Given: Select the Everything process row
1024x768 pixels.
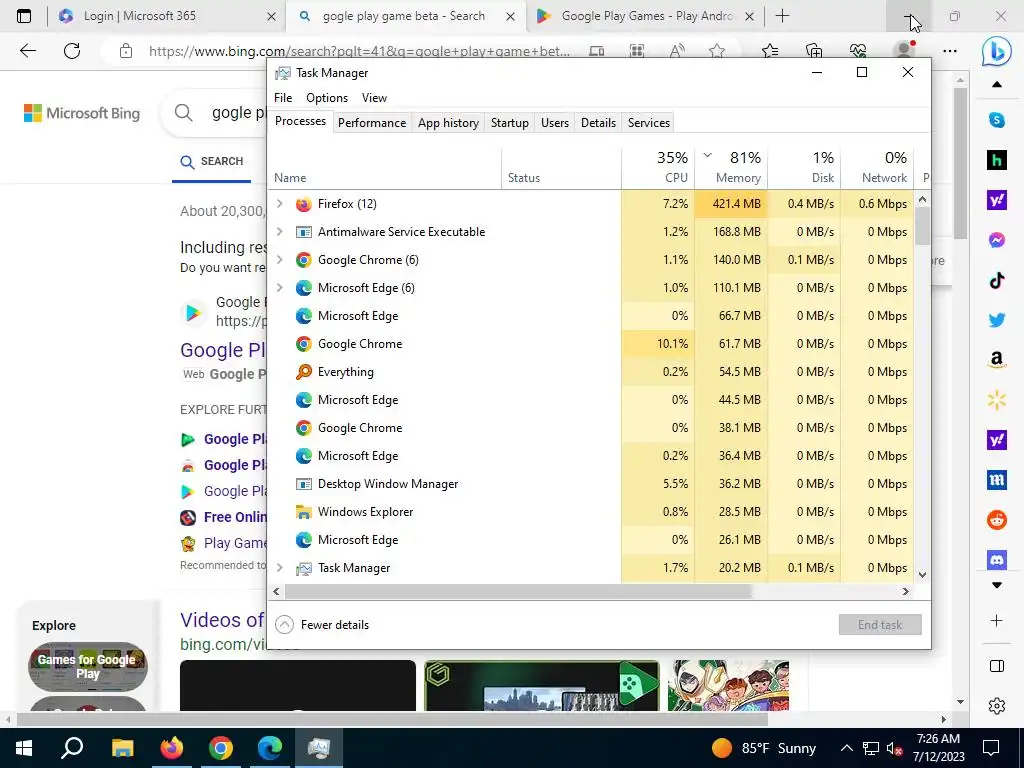Looking at the screenshot, I should tap(591, 372).
